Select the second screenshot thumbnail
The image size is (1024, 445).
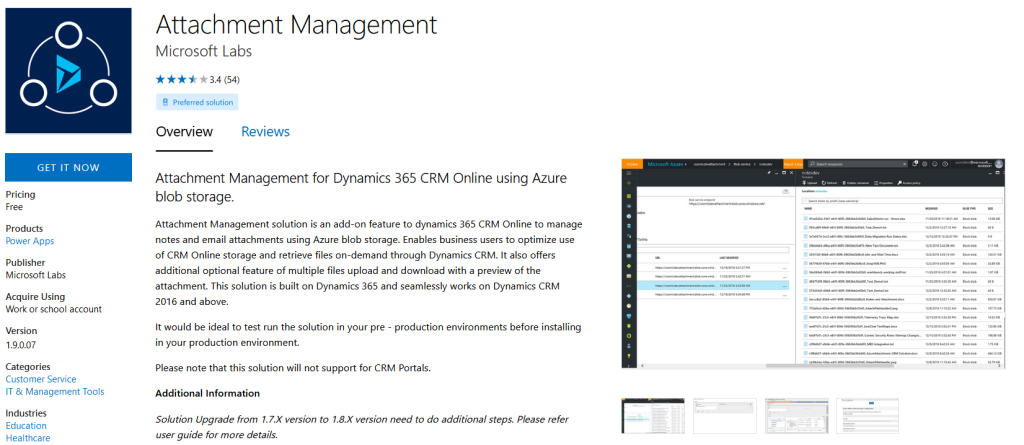(x=725, y=416)
